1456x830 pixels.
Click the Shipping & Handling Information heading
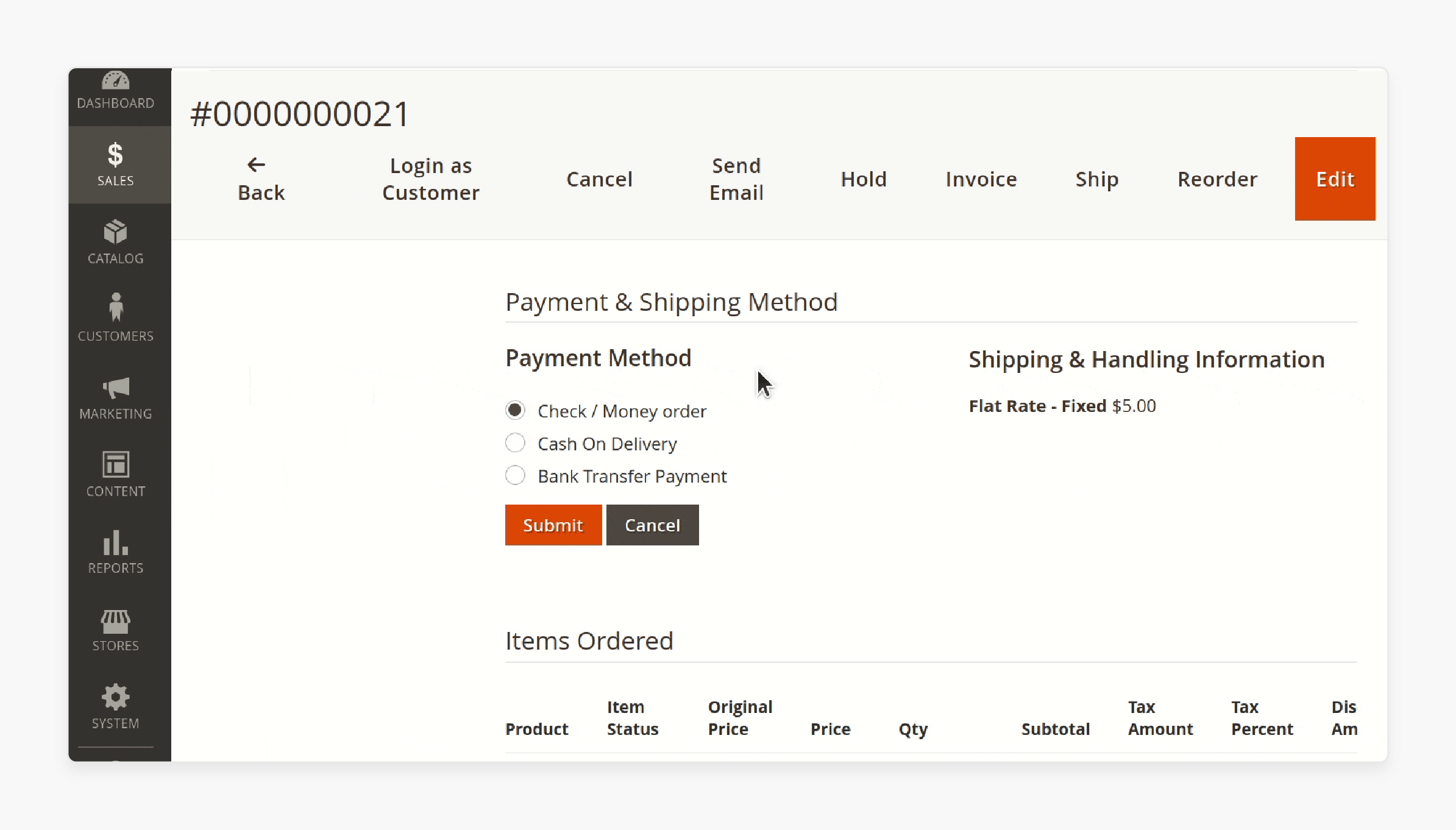pos(1147,360)
